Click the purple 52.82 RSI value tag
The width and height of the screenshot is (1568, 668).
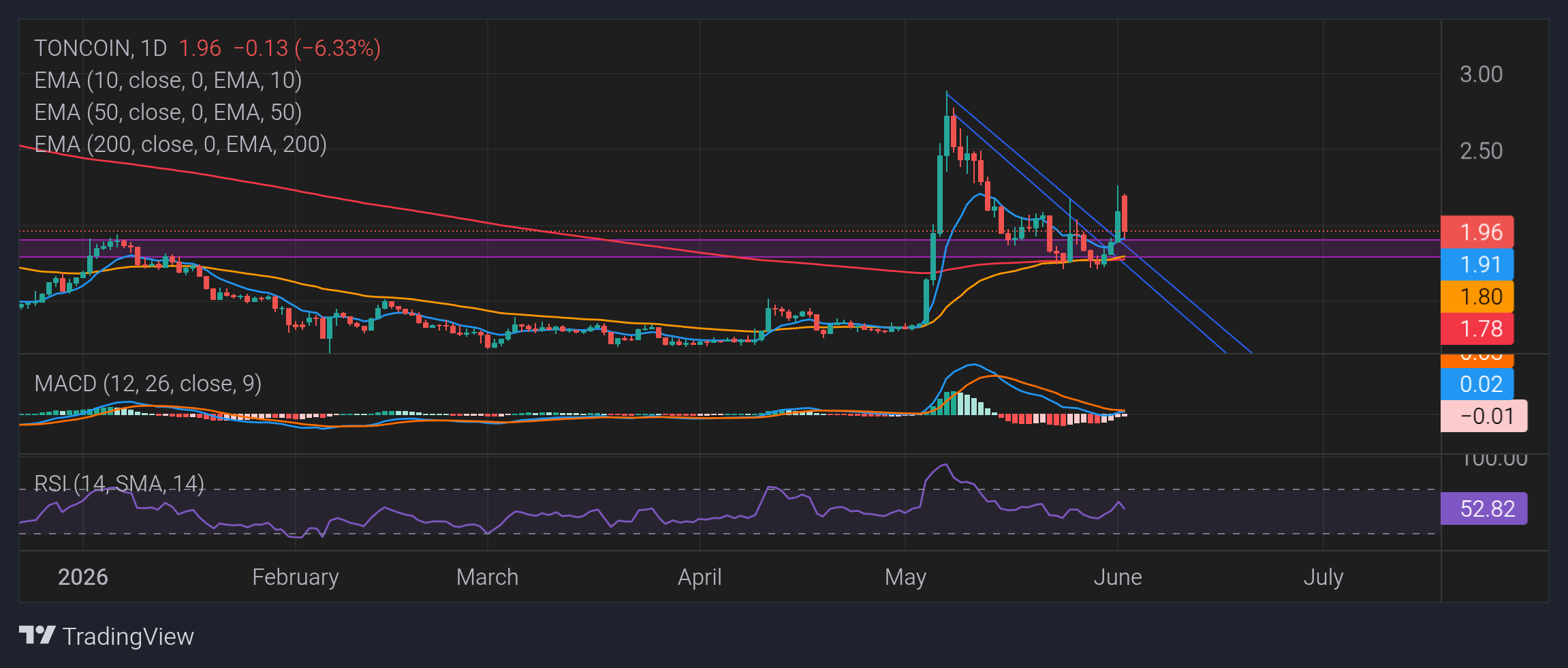[1484, 508]
